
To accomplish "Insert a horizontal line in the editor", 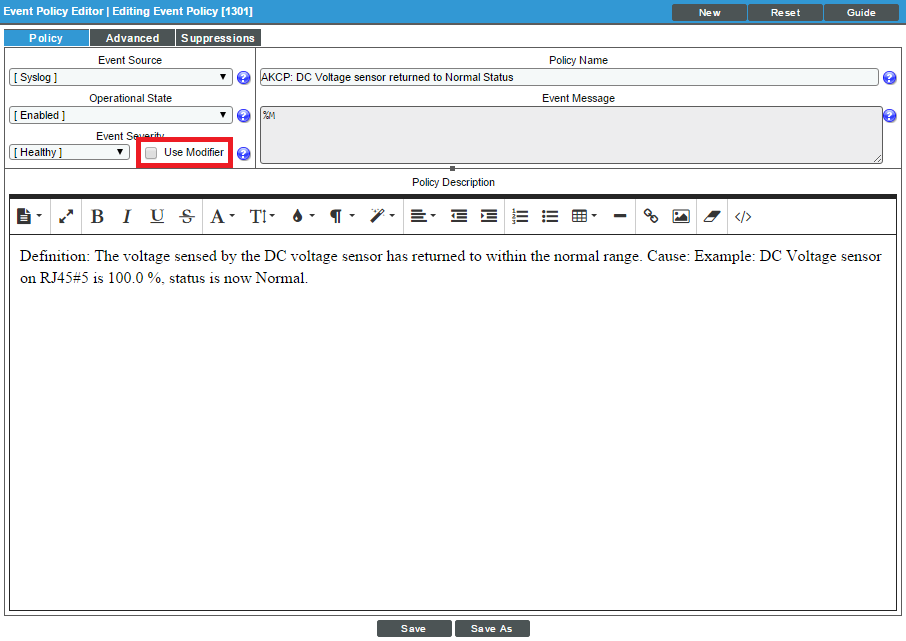I will [x=620, y=216].
